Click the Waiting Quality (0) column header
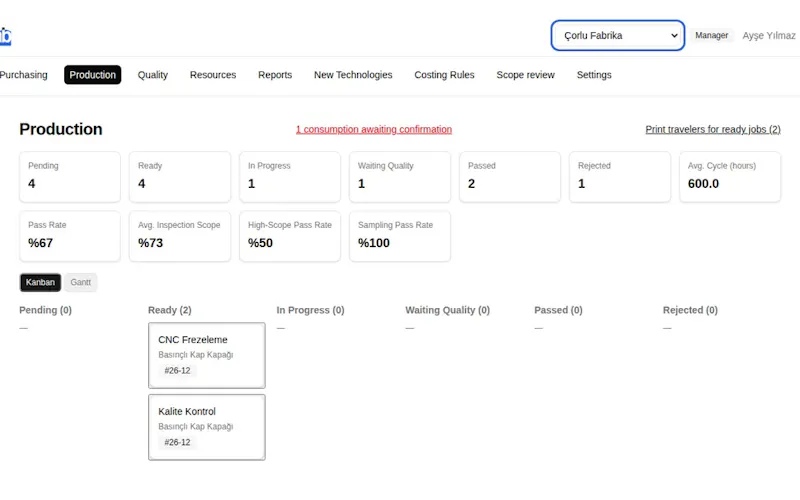This screenshot has height=500, width=800. tap(447, 310)
